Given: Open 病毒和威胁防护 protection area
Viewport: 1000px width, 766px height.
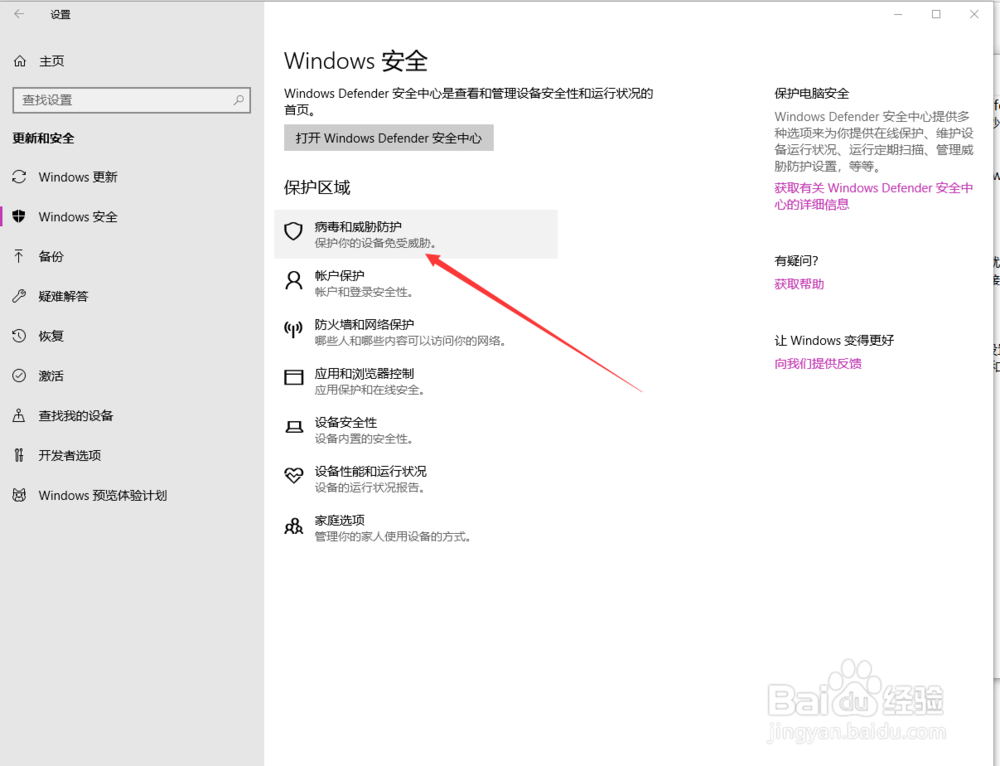Looking at the screenshot, I should [416, 234].
